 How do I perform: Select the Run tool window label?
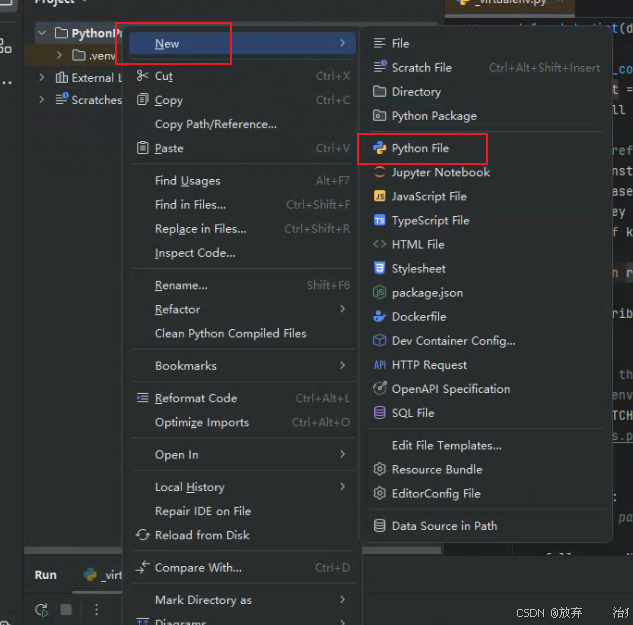[x=46, y=575]
